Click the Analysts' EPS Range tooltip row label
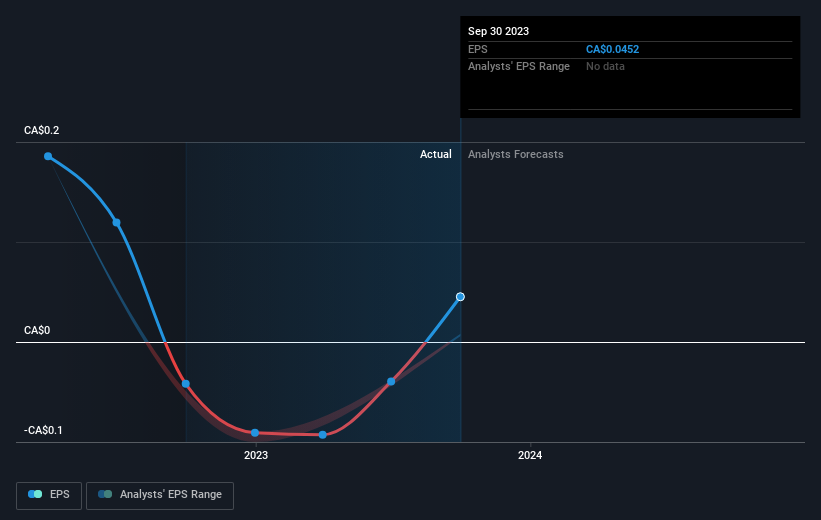Image resolution: width=821 pixels, height=520 pixels. click(519, 67)
